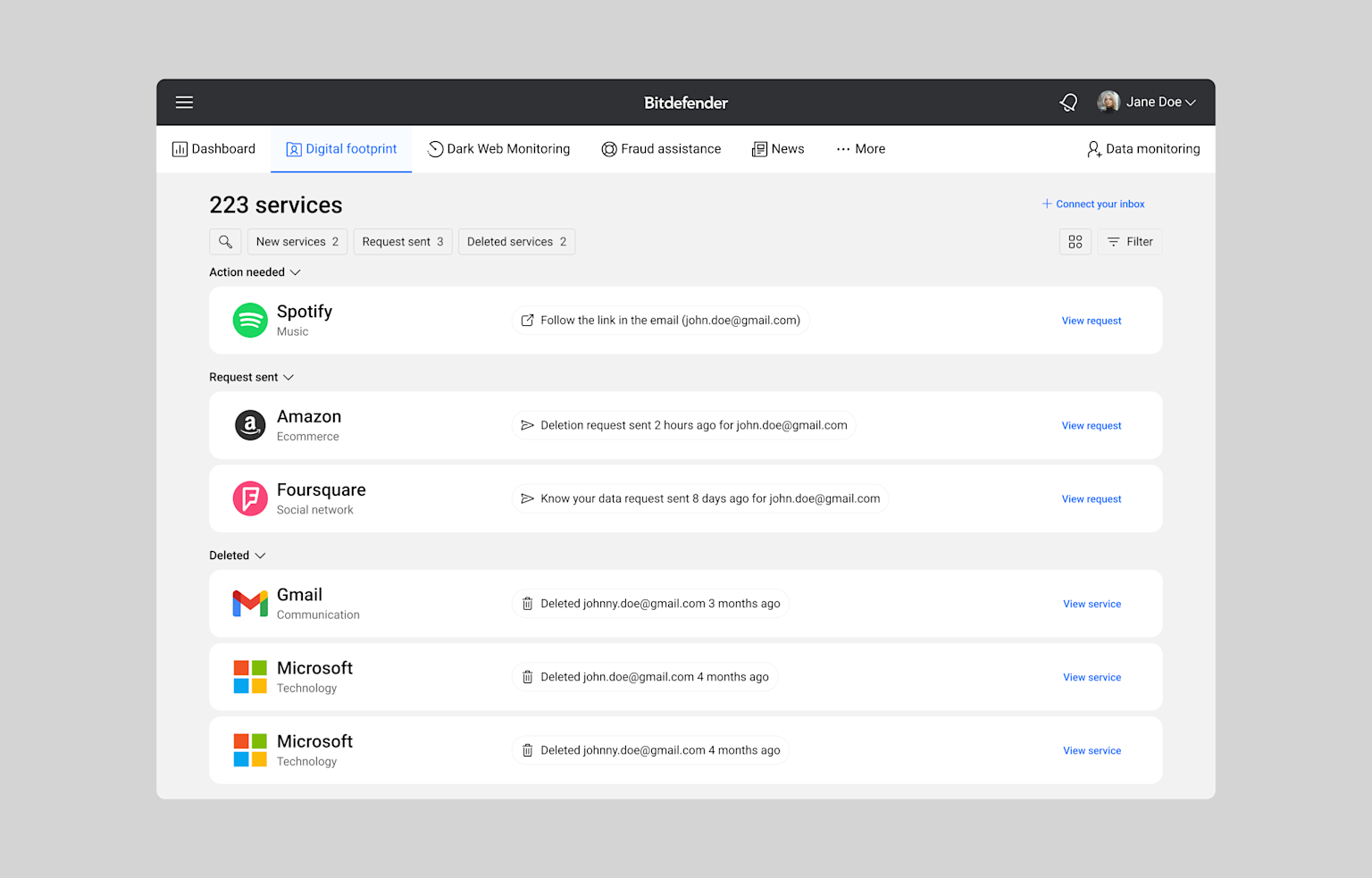Image resolution: width=1372 pixels, height=878 pixels.
Task: Open the hamburger menu icon
Action: pos(184,103)
